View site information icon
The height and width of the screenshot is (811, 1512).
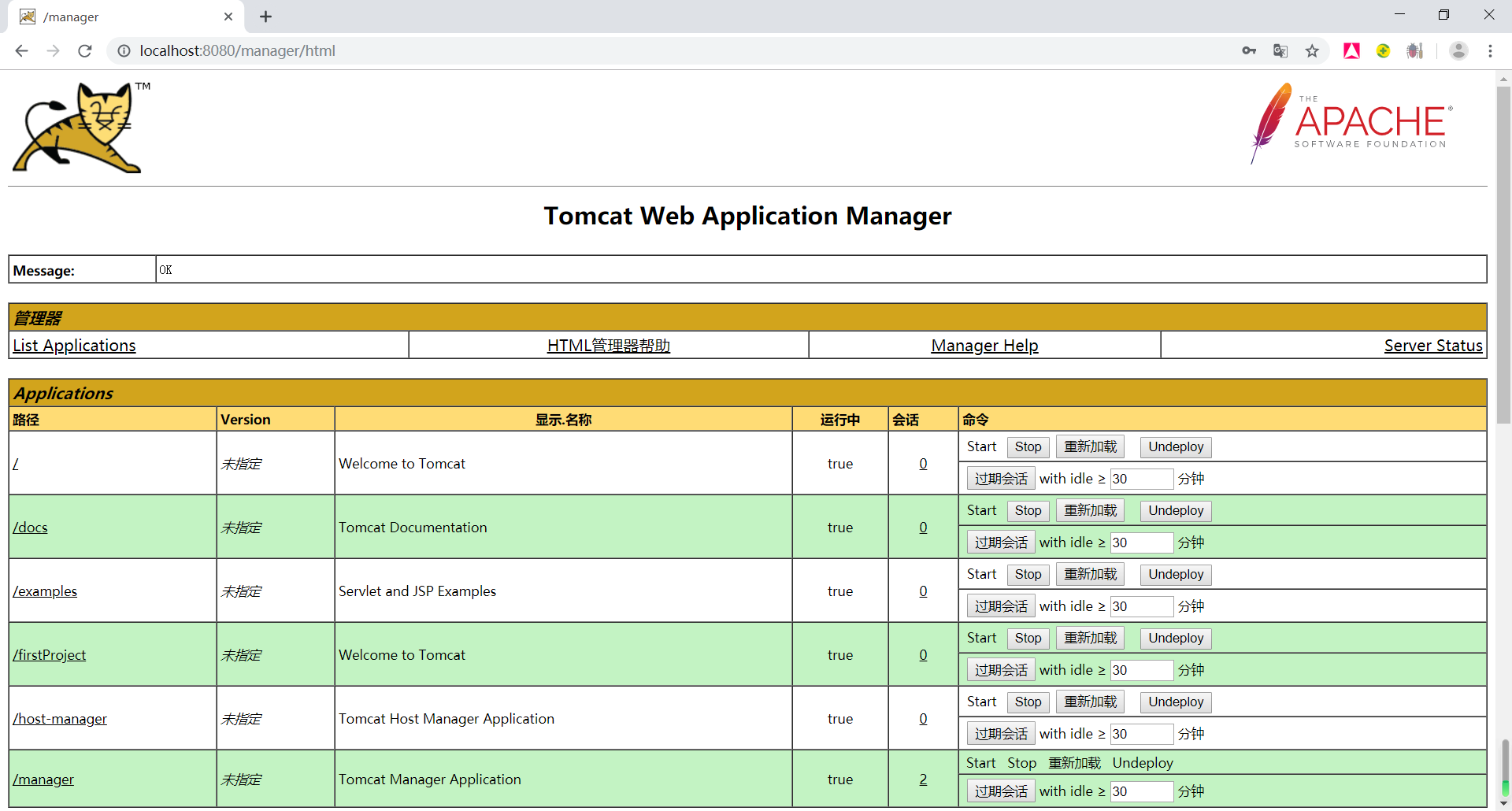click(x=124, y=50)
